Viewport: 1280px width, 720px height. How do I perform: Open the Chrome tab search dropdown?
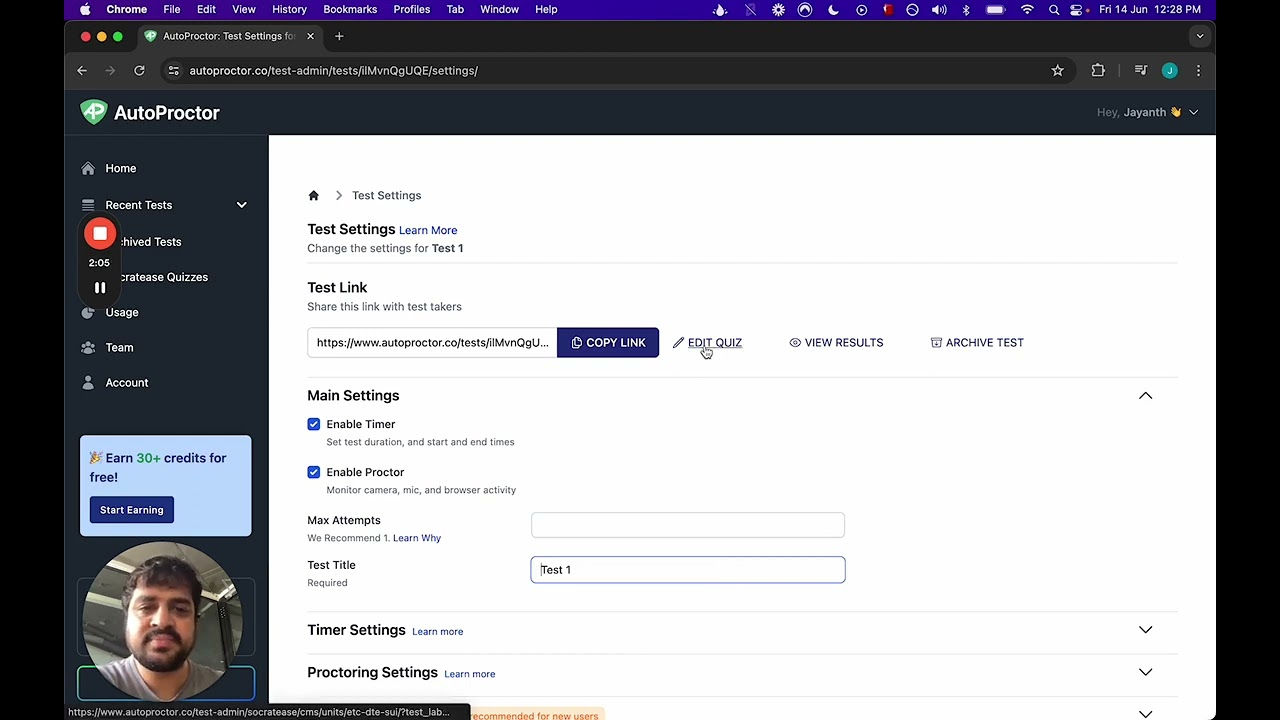(x=1199, y=36)
